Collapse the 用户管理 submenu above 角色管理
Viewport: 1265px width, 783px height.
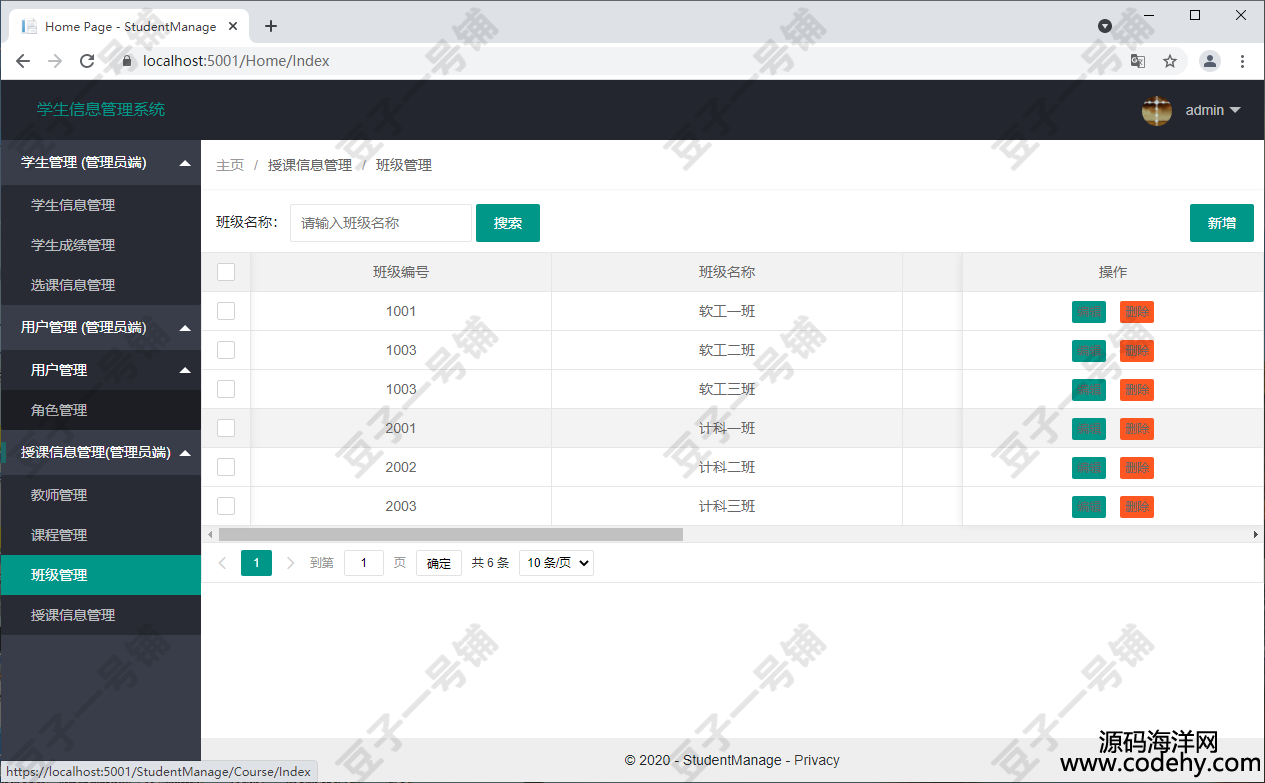(100, 370)
